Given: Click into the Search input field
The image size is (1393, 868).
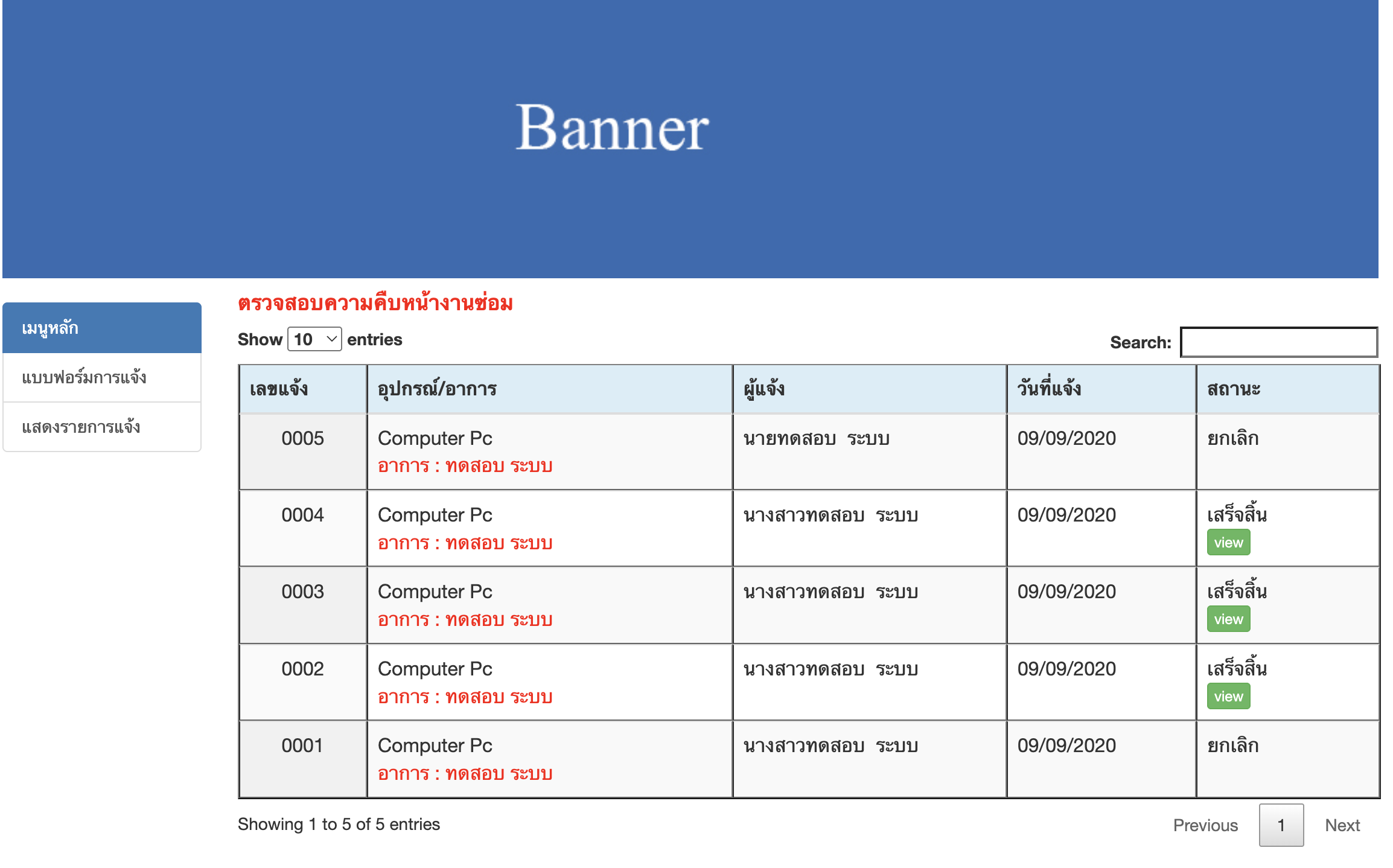Looking at the screenshot, I should pyautogui.click(x=1278, y=342).
